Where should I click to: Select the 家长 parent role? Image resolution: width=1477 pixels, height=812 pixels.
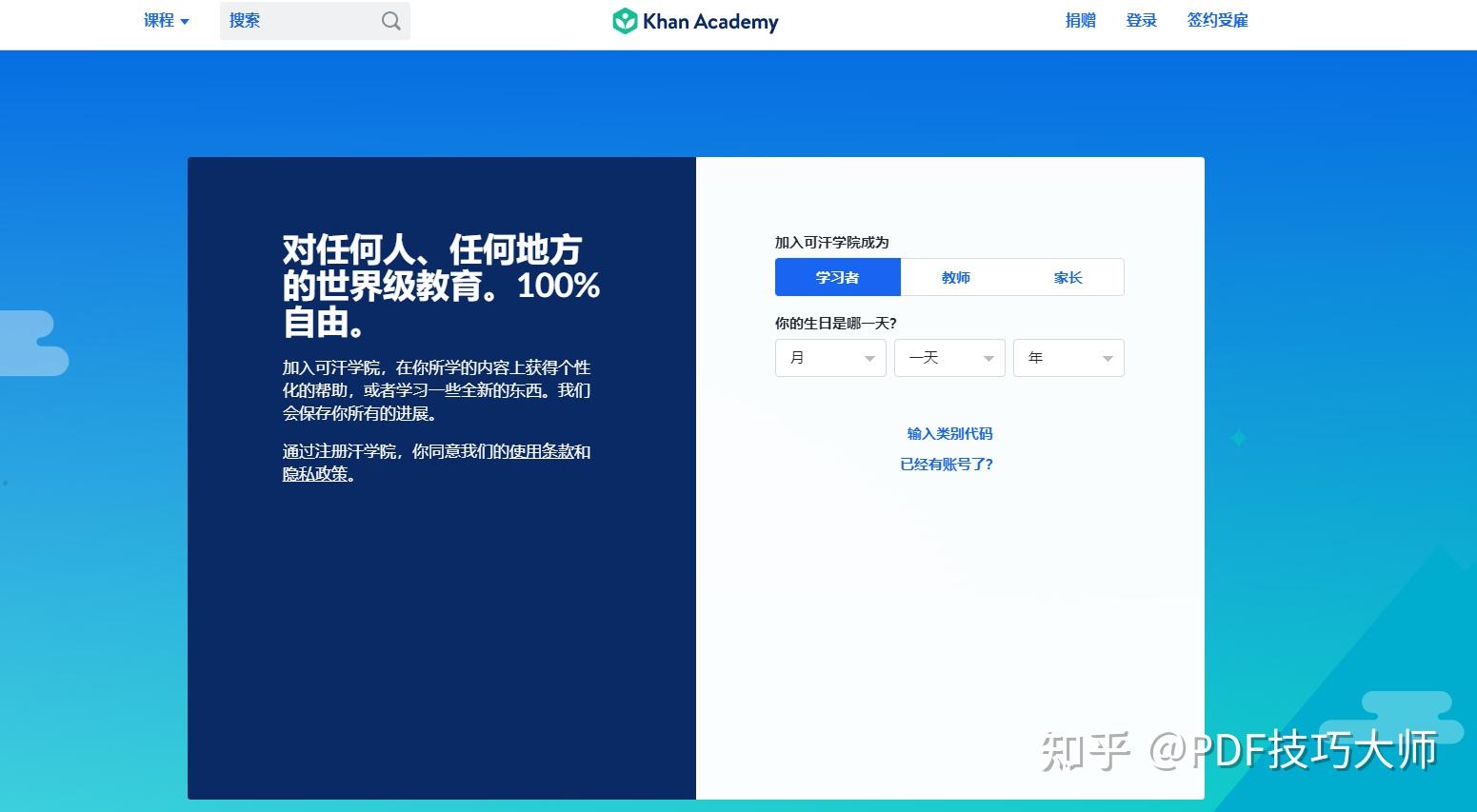point(1068,277)
